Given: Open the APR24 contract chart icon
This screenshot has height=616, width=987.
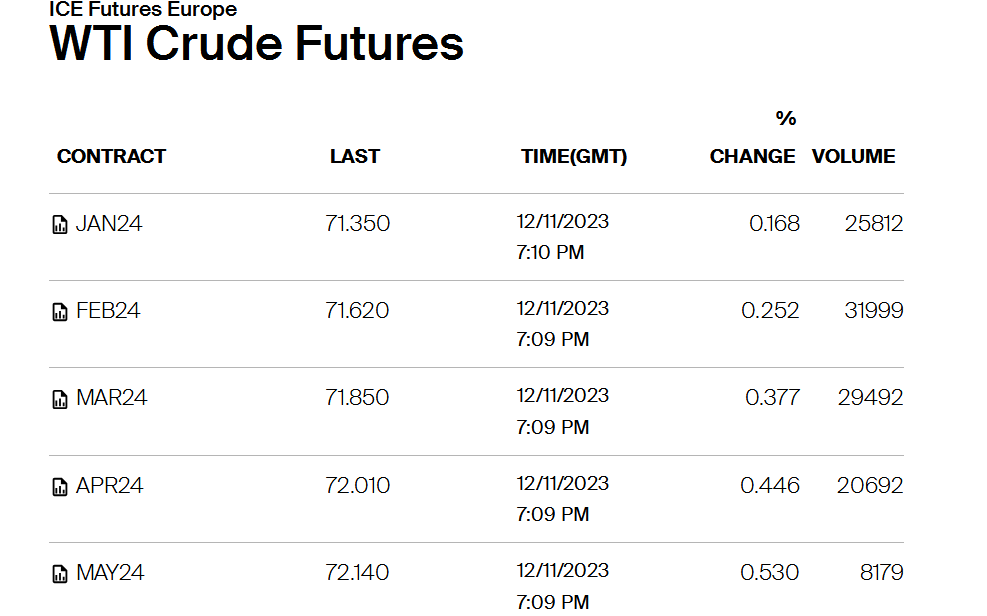Looking at the screenshot, I should click(60, 487).
